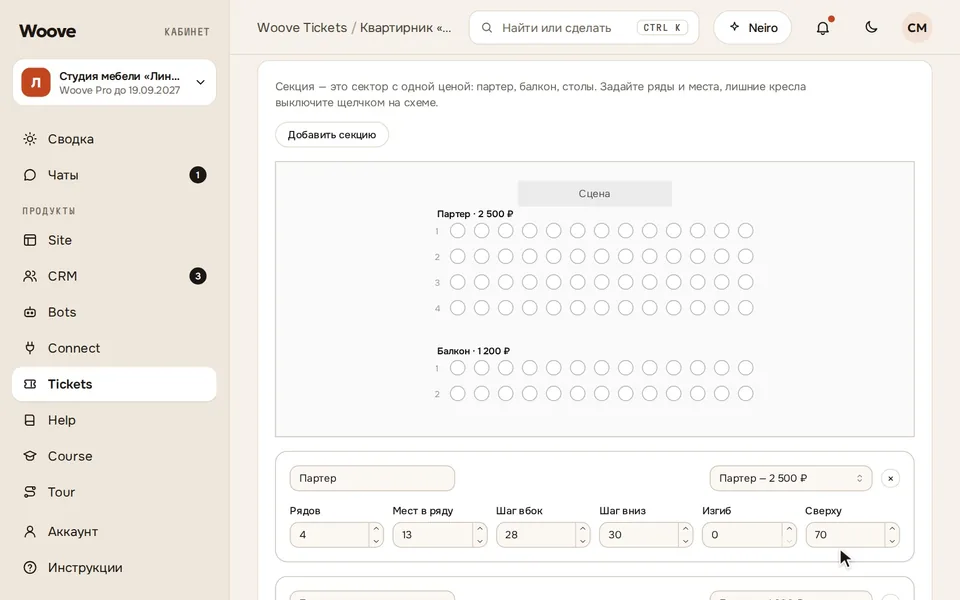Screen dimensions: 960x600
Task: Open Инструкции page
Action: (x=114, y=568)
